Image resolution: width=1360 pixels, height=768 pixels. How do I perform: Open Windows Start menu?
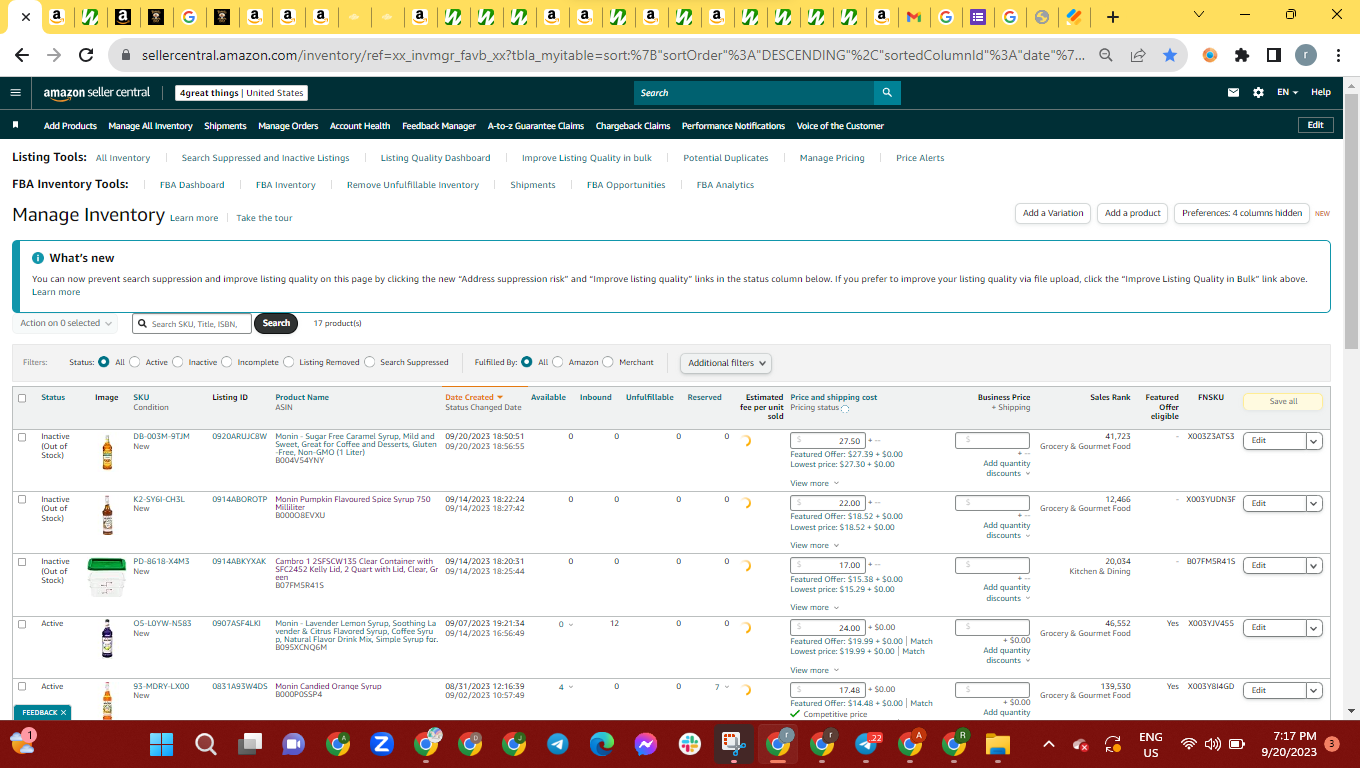pos(161,744)
